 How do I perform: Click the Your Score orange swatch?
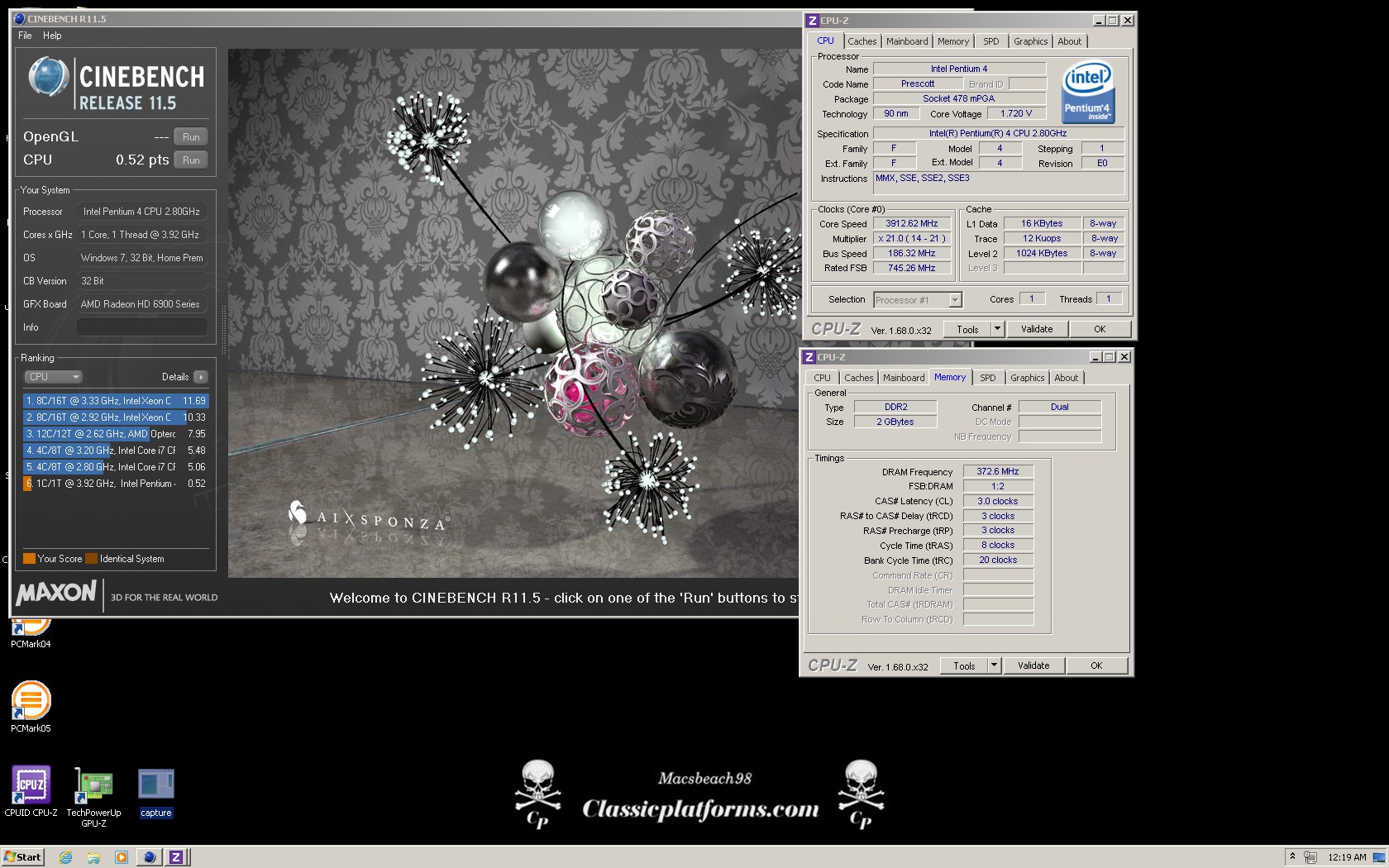pos(29,559)
